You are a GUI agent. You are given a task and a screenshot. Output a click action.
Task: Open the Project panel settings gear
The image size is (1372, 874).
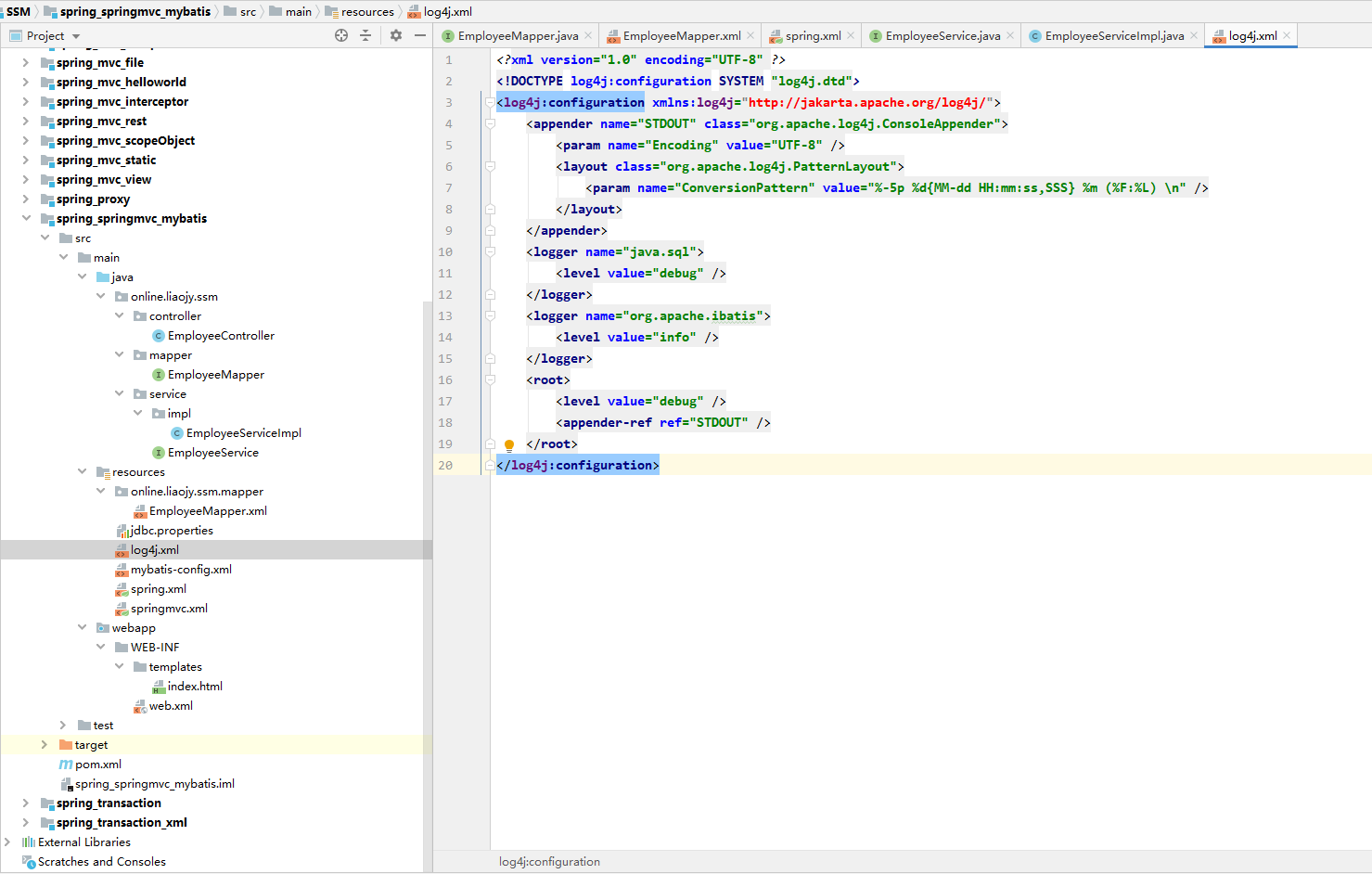396,35
